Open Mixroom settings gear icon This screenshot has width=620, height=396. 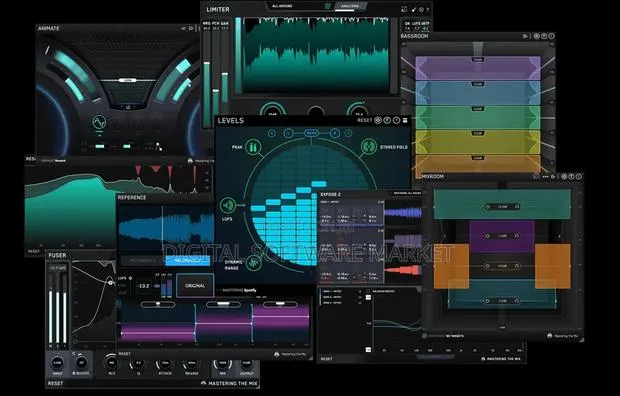(564, 176)
